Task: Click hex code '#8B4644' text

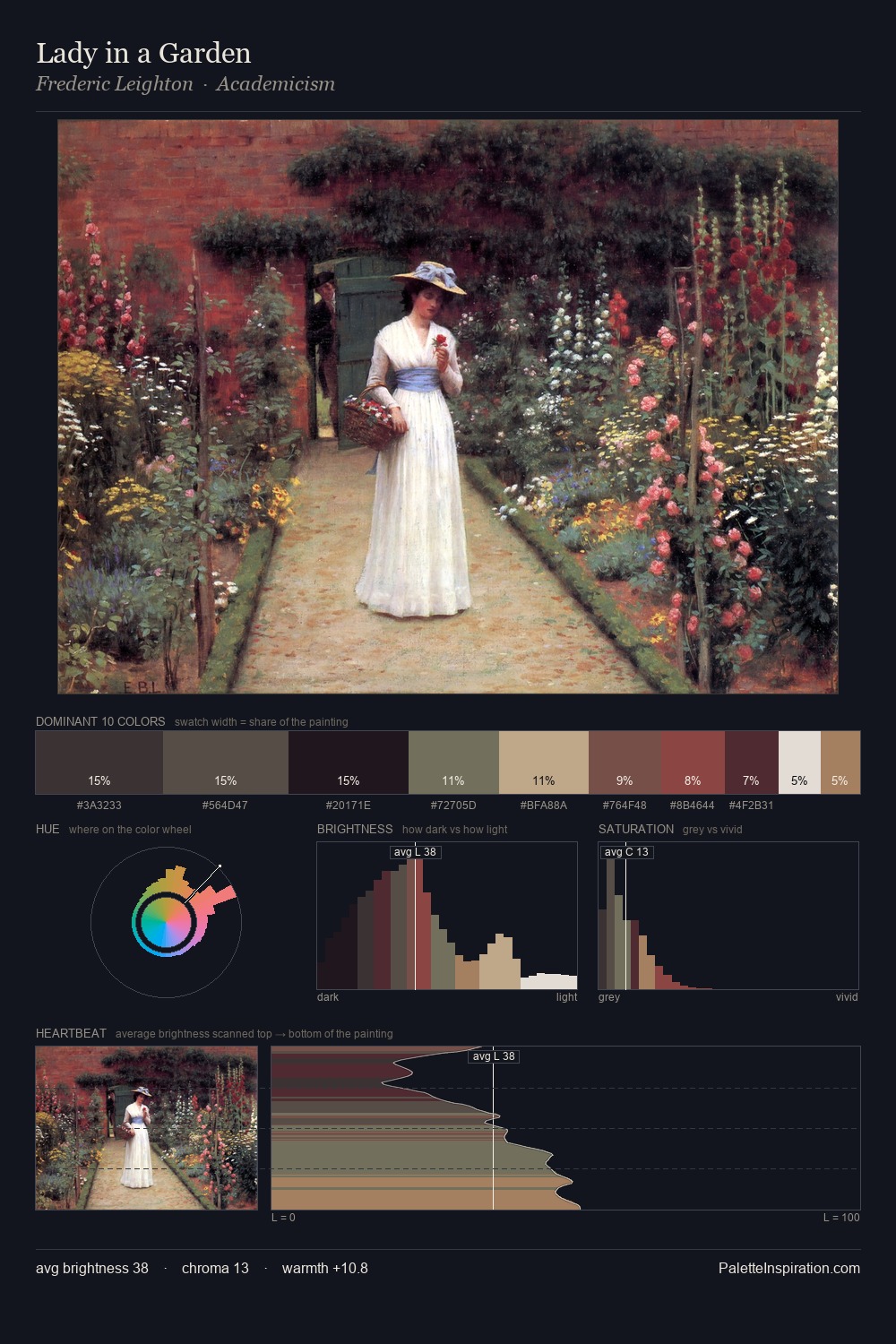Action: click(693, 805)
